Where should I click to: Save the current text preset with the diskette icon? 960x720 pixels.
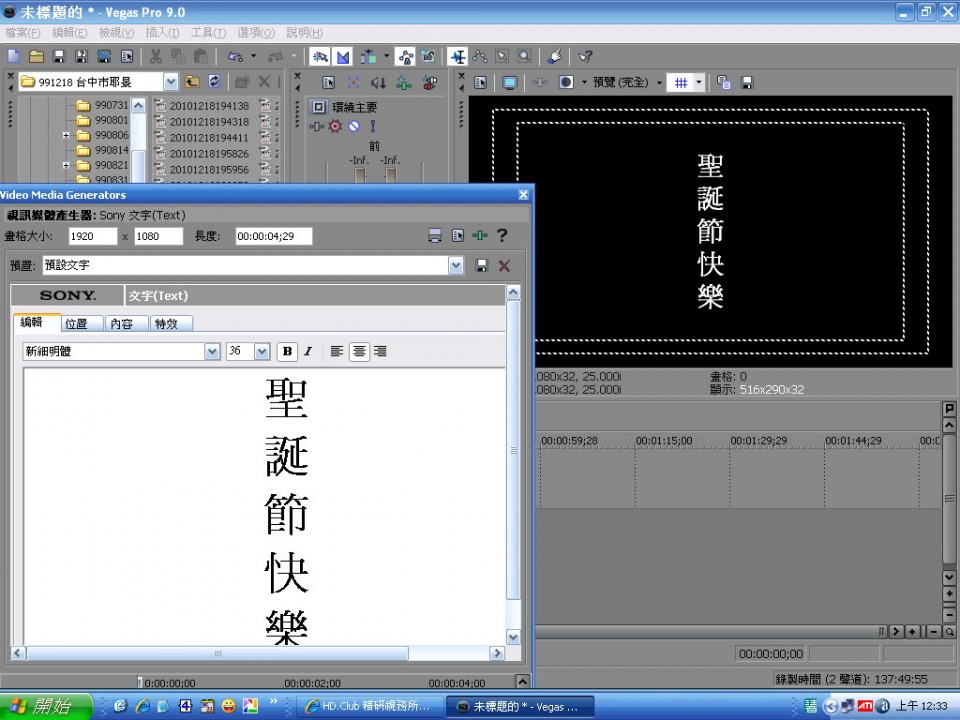tap(482, 265)
